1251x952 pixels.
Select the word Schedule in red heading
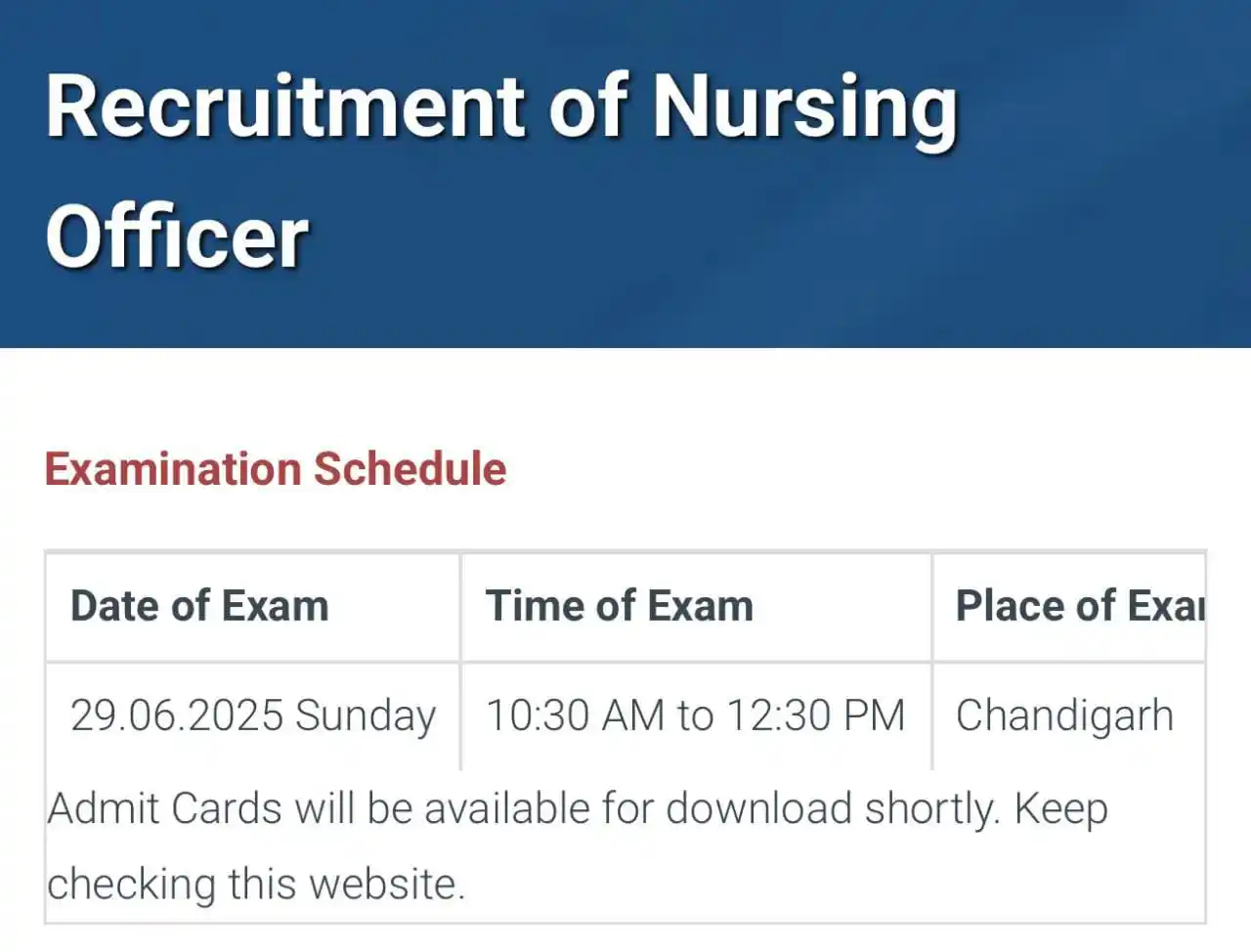click(410, 469)
